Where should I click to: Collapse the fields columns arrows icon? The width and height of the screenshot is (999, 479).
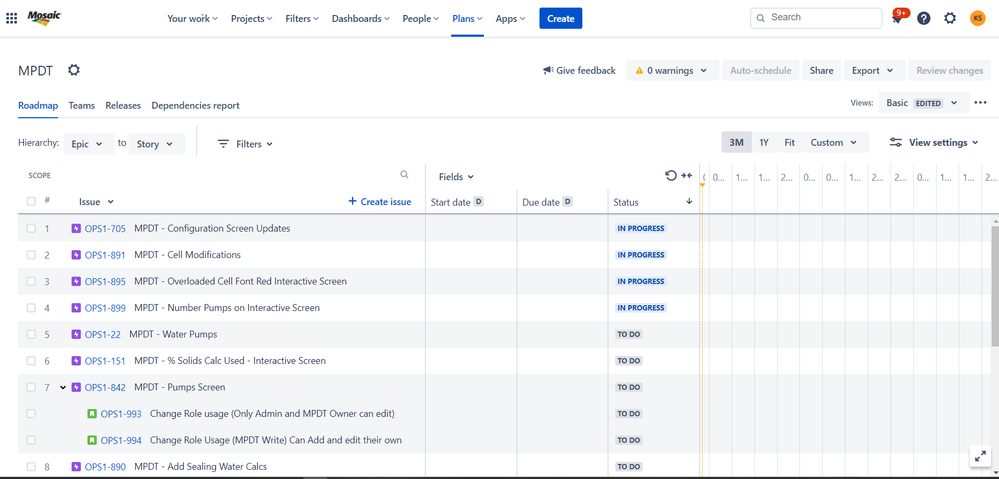click(x=686, y=176)
